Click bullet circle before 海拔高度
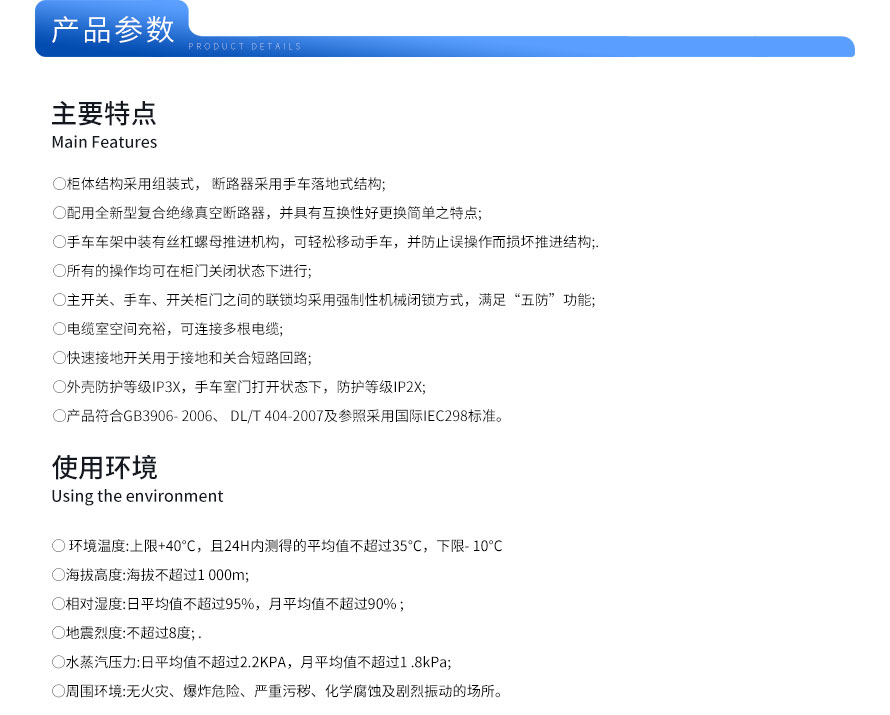 tap(58, 575)
